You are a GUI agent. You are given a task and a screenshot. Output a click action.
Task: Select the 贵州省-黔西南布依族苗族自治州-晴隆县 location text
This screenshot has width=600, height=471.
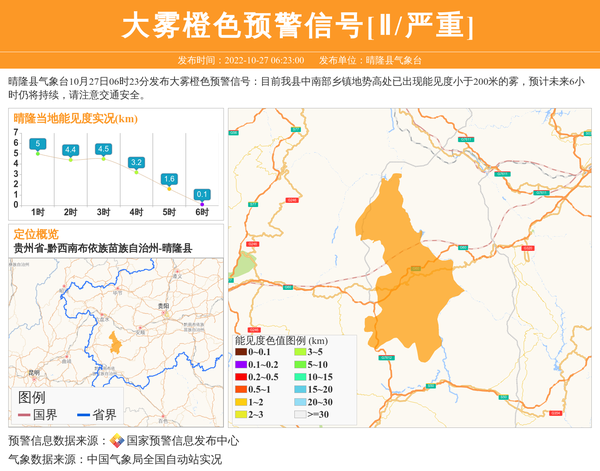coord(103,248)
